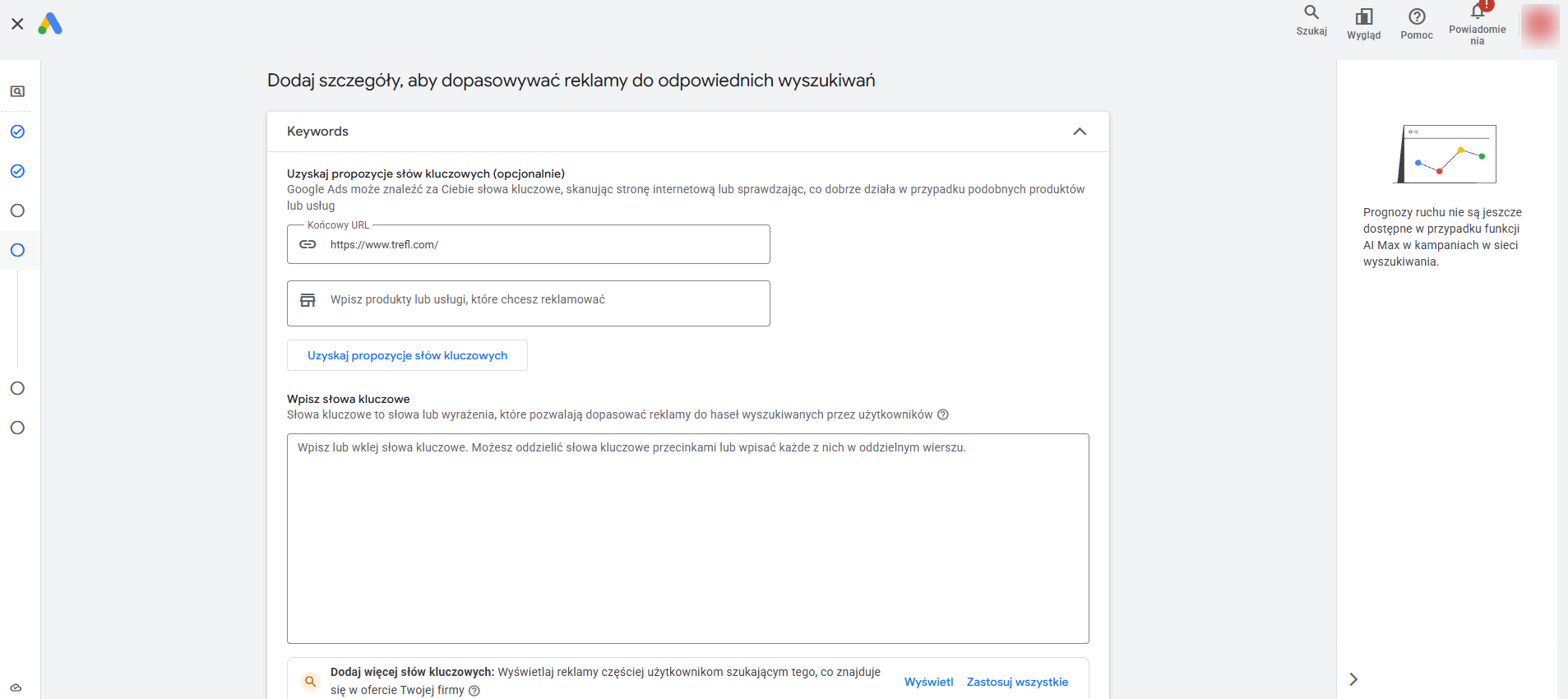
Task: Open Powiadomienia notifications bell
Action: (1478, 23)
